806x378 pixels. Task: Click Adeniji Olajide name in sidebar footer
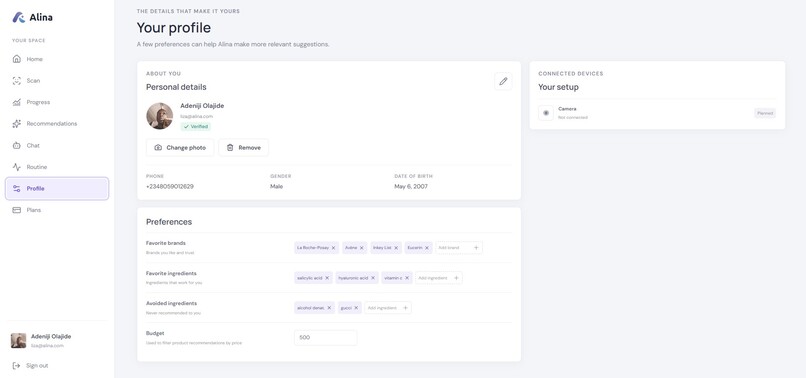coord(51,336)
